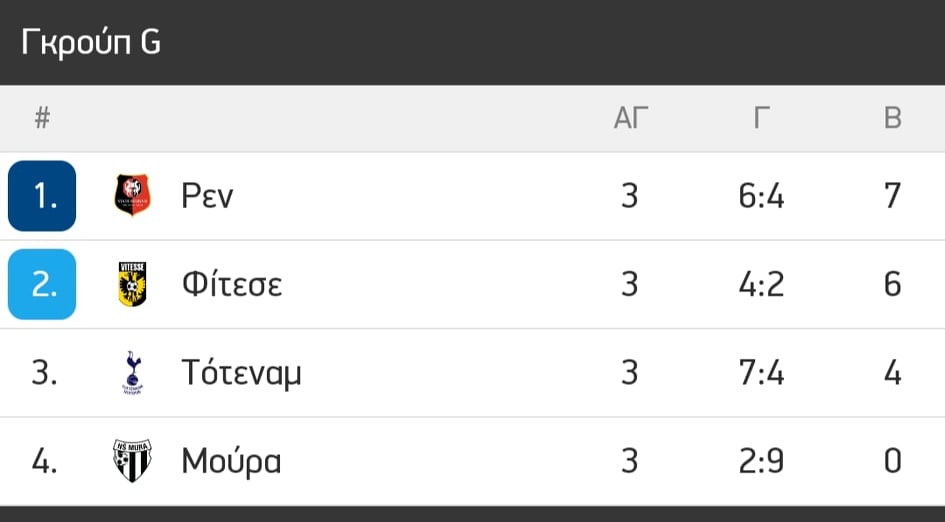The width and height of the screenshot is (945, 522).
Task: Select the light blue position 2 badge
Action: 42,284
